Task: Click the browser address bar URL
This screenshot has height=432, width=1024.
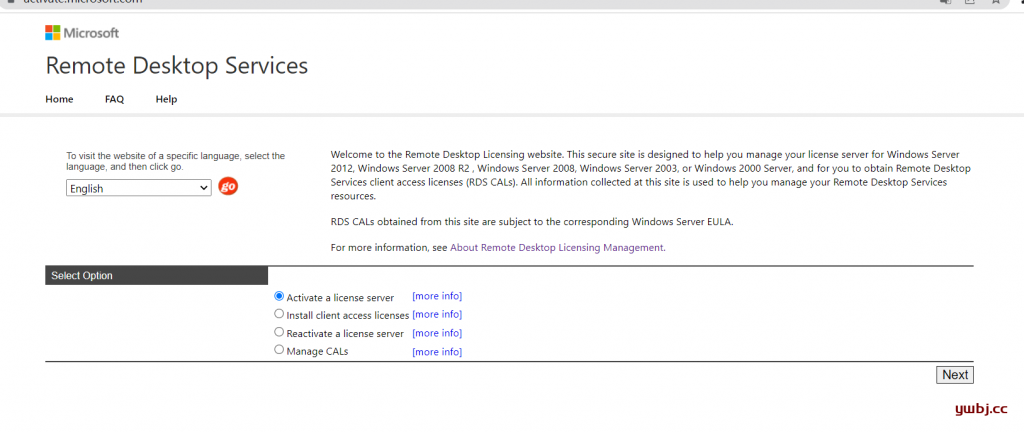Action: [82, 2]
